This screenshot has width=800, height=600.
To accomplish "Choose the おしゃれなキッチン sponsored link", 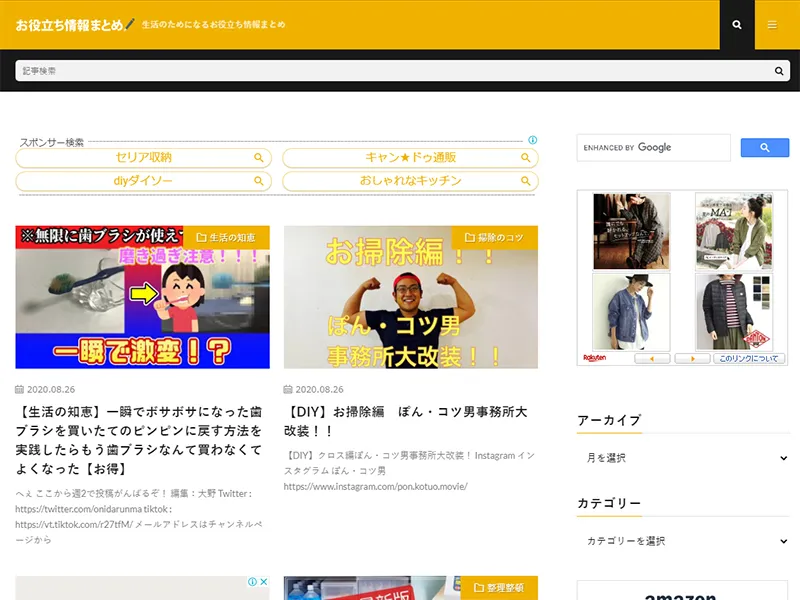I will (410, 181).
